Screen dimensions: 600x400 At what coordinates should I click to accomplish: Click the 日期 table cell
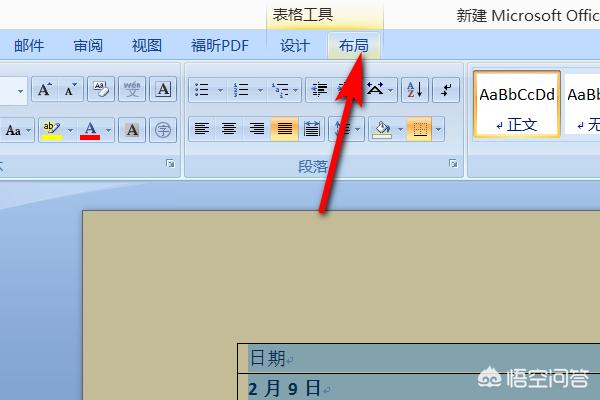point(419,359)
